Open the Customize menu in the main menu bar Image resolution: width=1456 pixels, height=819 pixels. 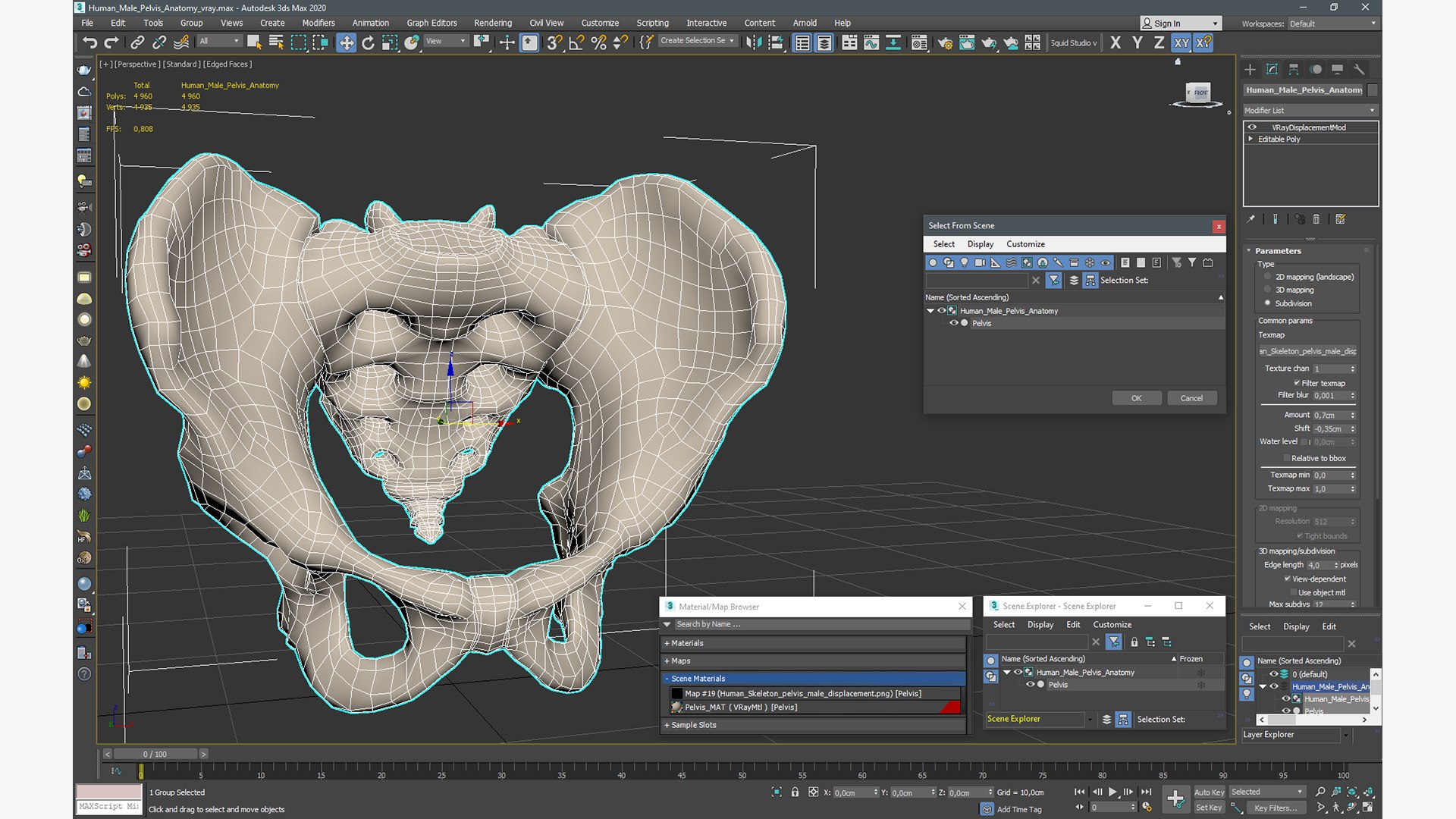(x=600, y=23)
